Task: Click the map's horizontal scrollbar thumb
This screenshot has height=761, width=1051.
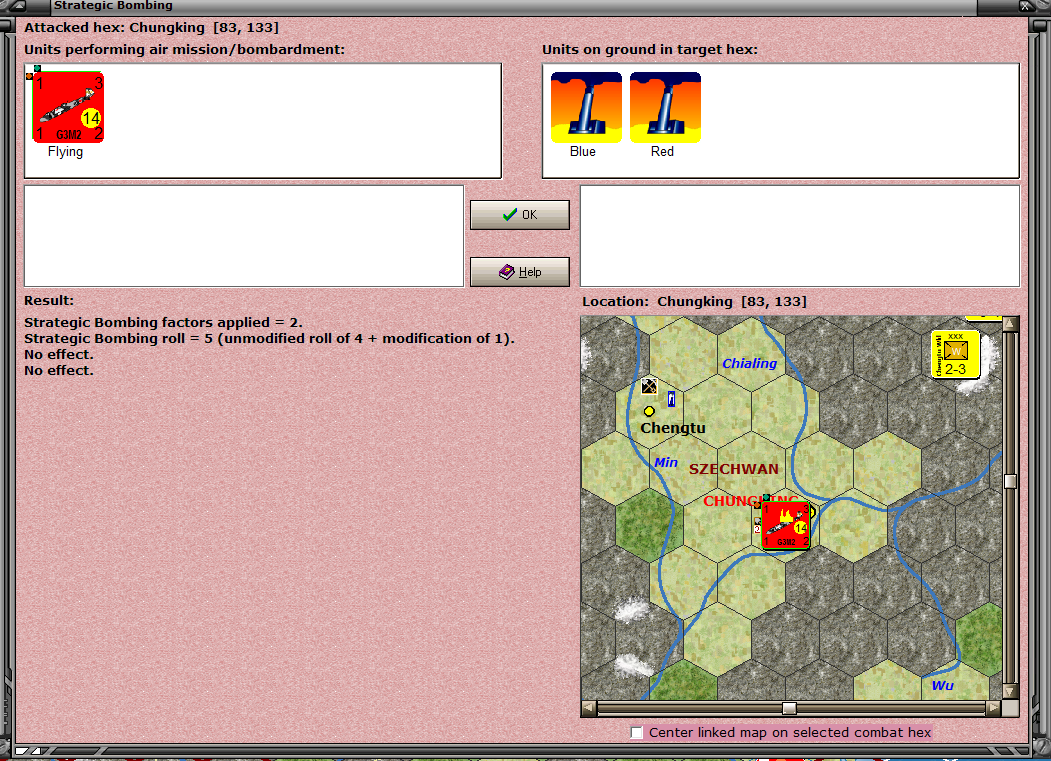Action: tap(790, 708)
